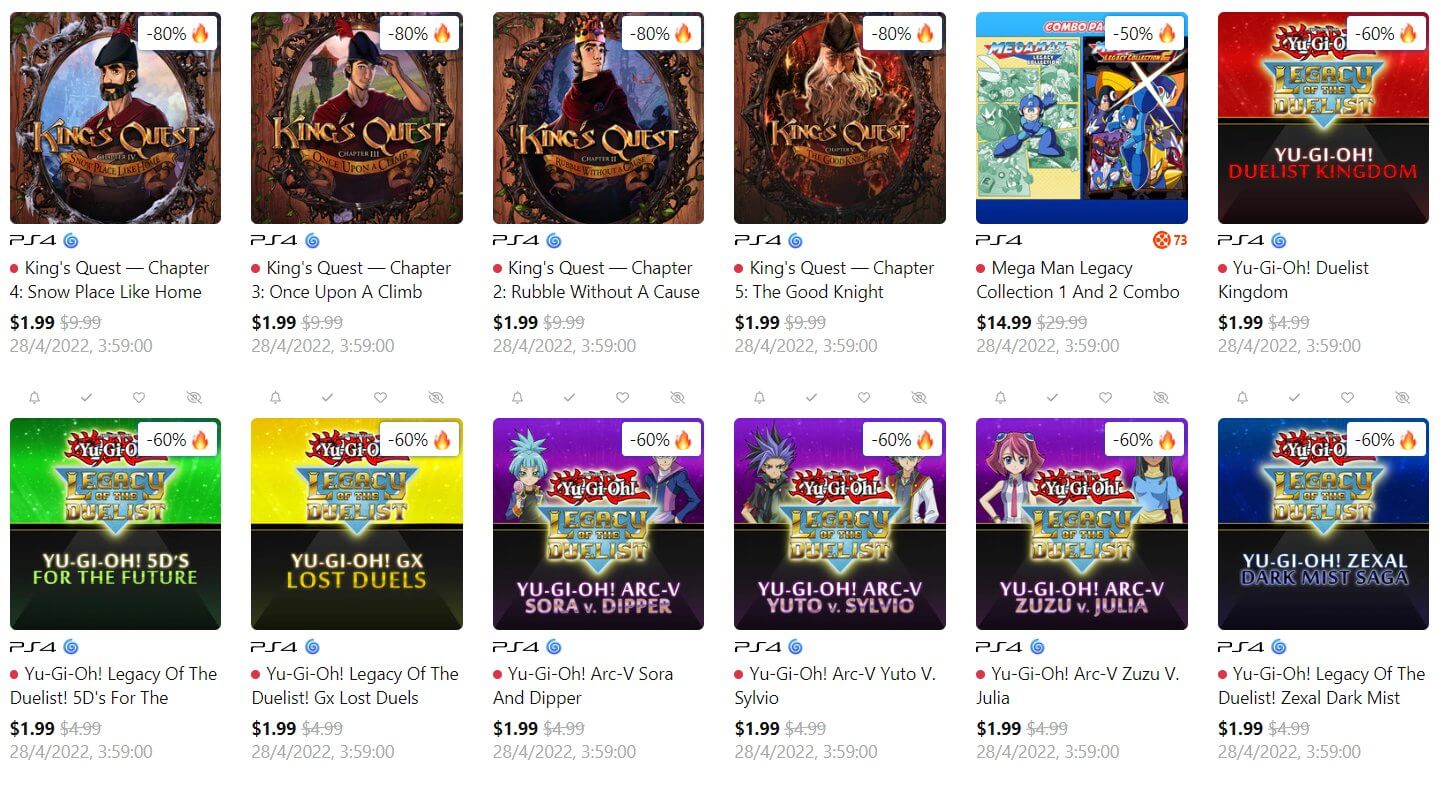
Task: Click the bell icon above 5D's For The Future cover
Action: (x=35, y=398)
